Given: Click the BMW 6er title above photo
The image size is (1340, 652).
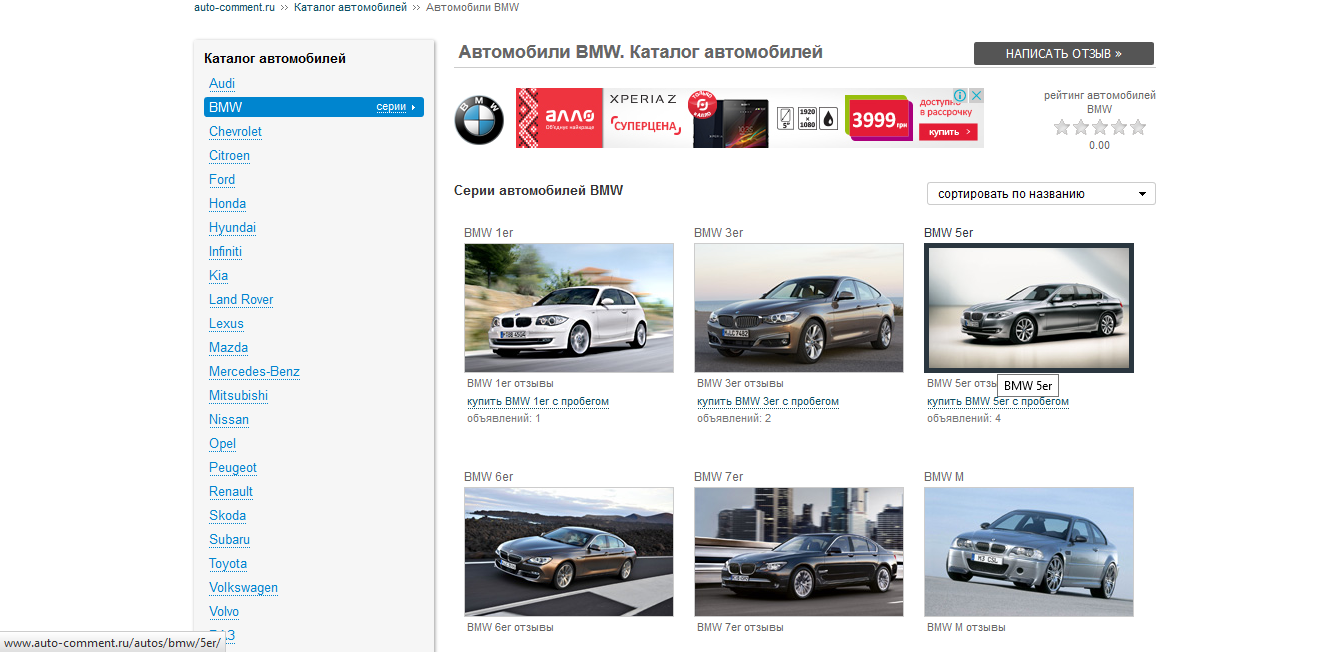Looking at the screenshot, I should click(488, 477).
